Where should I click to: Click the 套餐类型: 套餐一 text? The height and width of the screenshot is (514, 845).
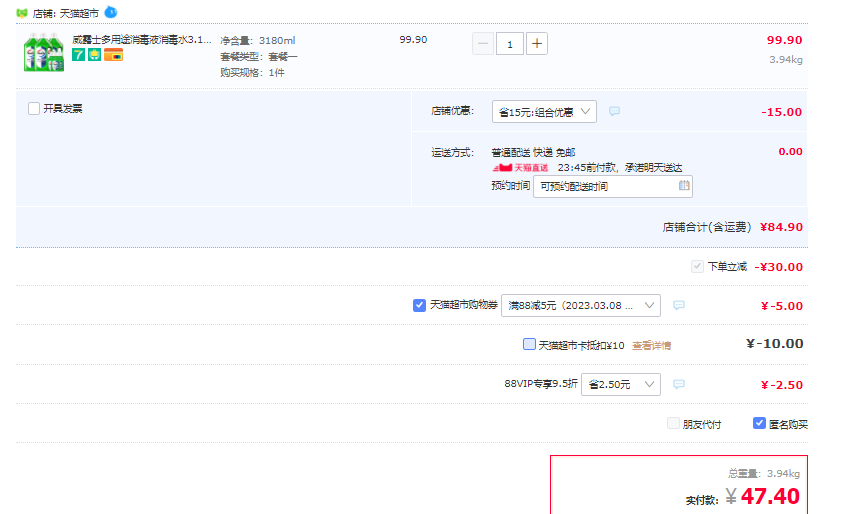click(259, 57)
